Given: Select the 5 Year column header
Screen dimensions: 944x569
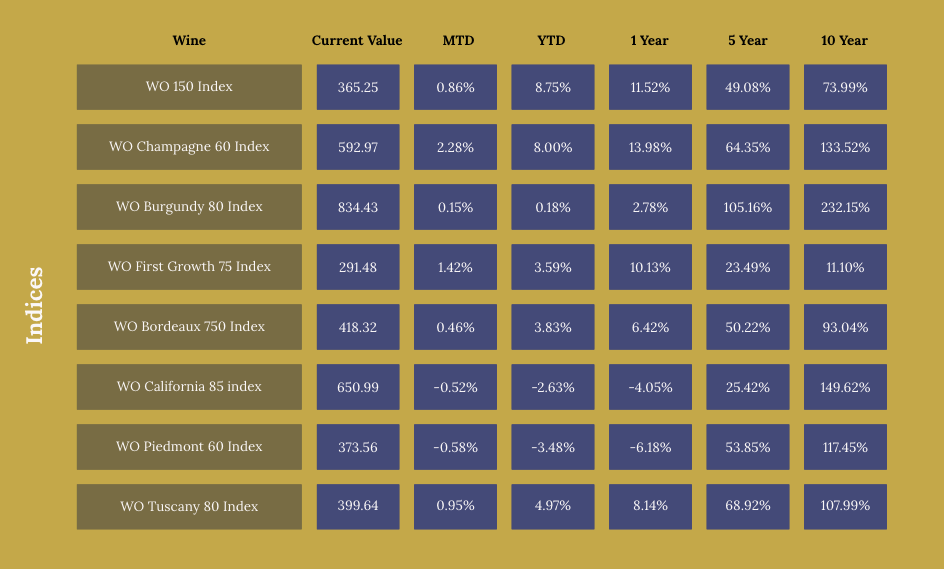Looking at the screenshot, I should (748, 41).
